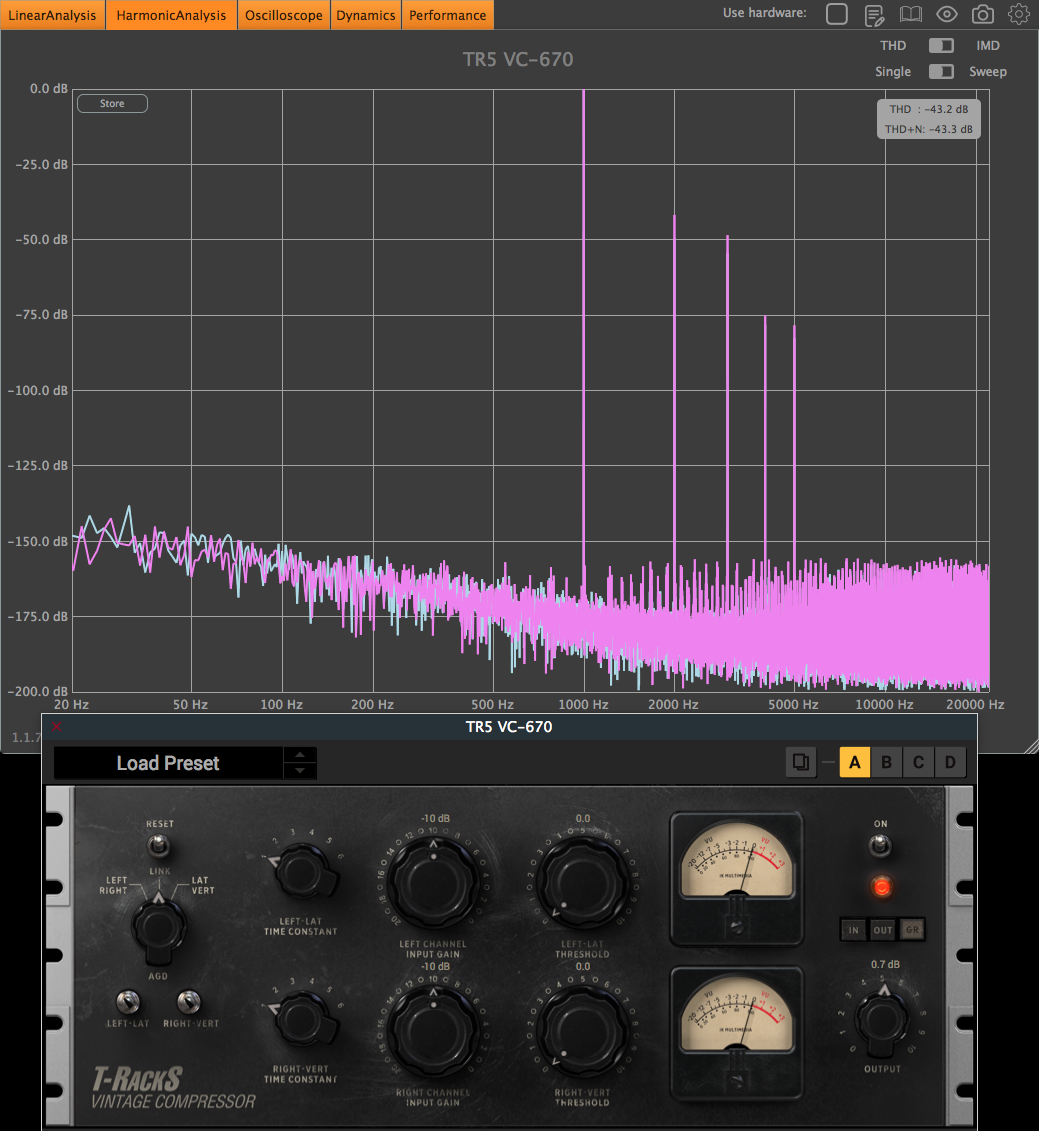Step to previous preset with up arrow
The width and height of the screenshot is (1039, 1131).
pyautogui.click(x=300, y=755)
